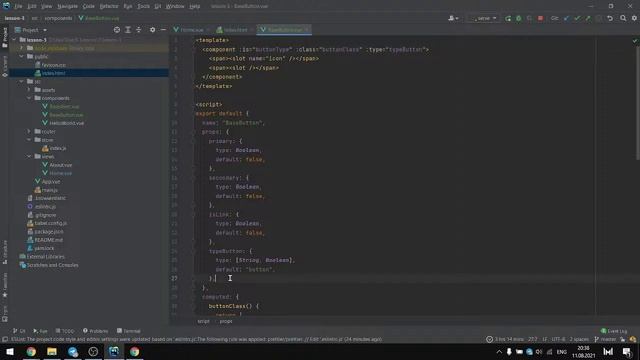The image size is (640, 360).
Task: Open the View menu
Action: tap(47, 7)
